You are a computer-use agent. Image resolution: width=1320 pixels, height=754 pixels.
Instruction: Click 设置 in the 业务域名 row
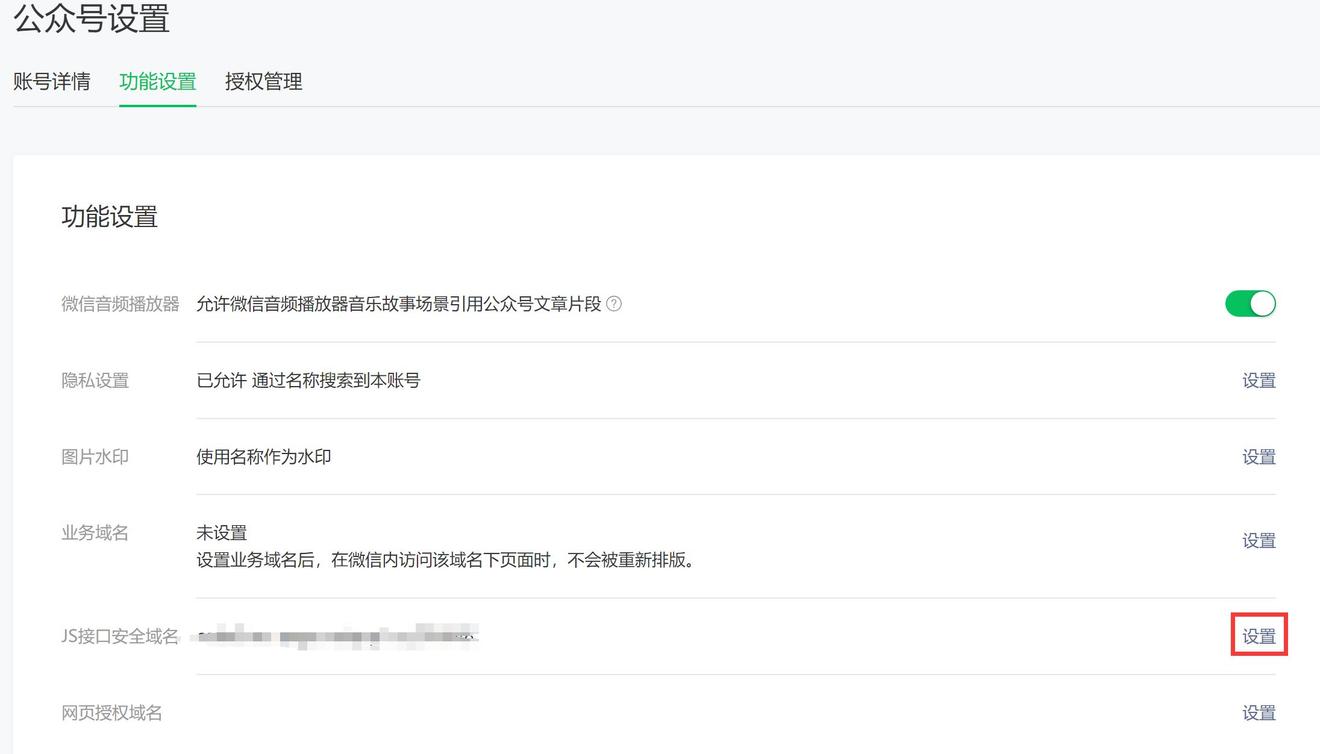pos(1258,541)
